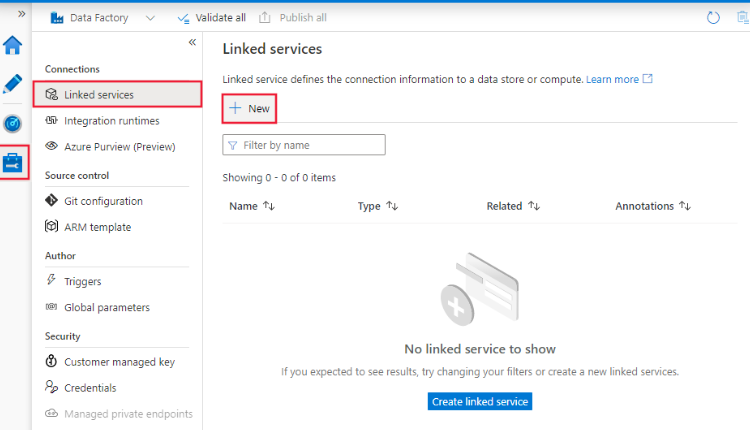Open the Home hub icon
Image resolution: width=750 pixels, height=430 pixels.
[x=12, y=45]
